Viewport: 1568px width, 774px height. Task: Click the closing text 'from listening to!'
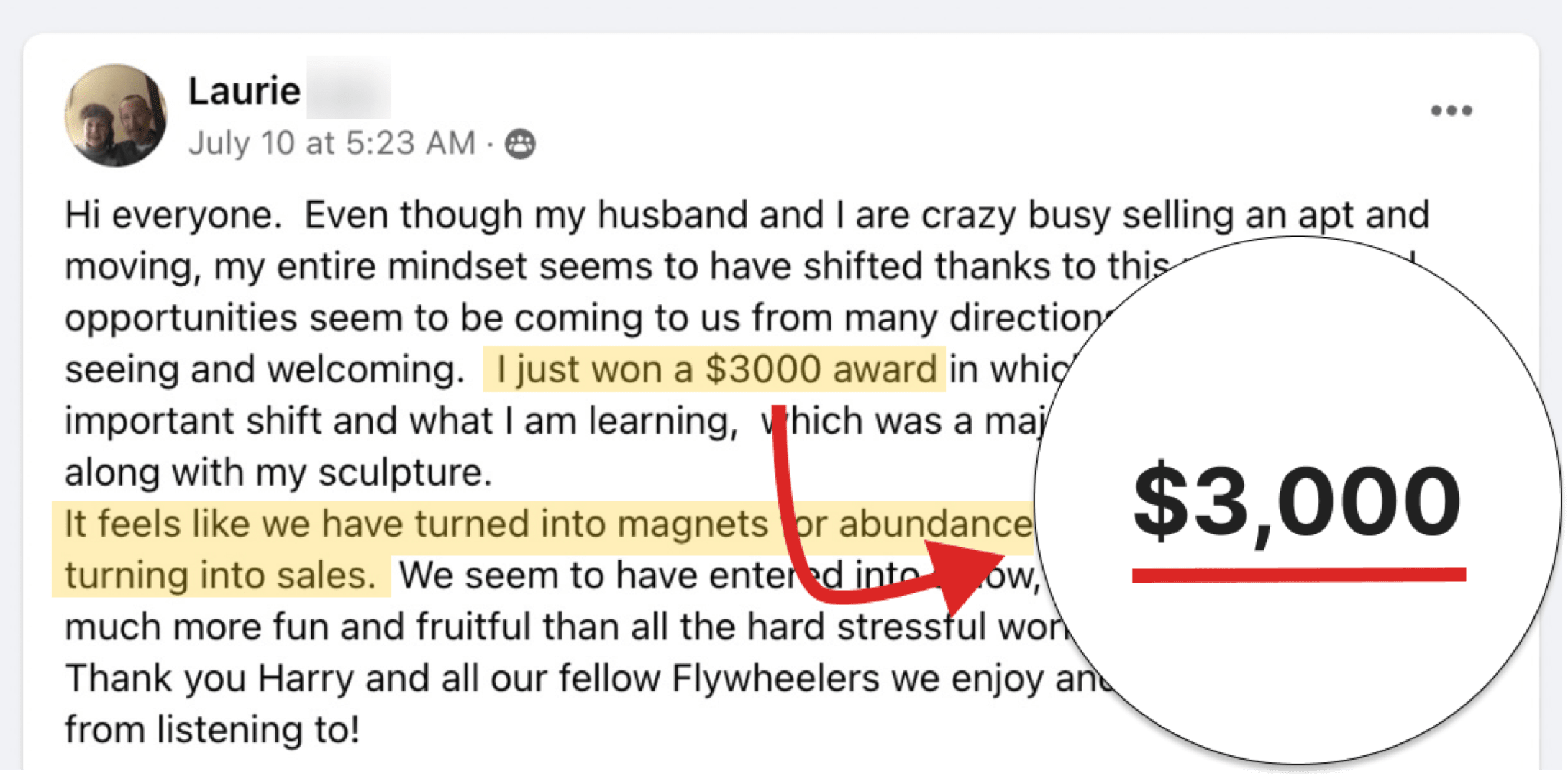(212, 729)
